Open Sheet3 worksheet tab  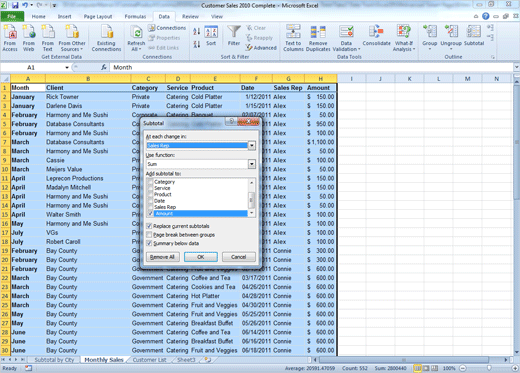point(186,360)
